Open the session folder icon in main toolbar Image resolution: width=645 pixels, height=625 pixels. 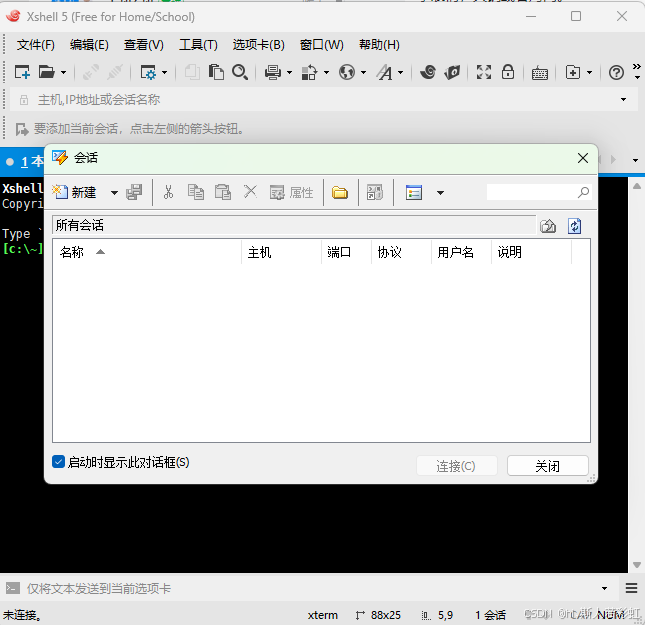[x=46, y=72]
